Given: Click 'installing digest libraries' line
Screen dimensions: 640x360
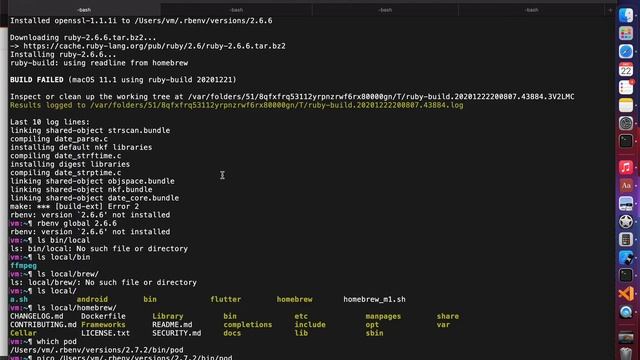Looking at the screenshot, I should (70, 164).
